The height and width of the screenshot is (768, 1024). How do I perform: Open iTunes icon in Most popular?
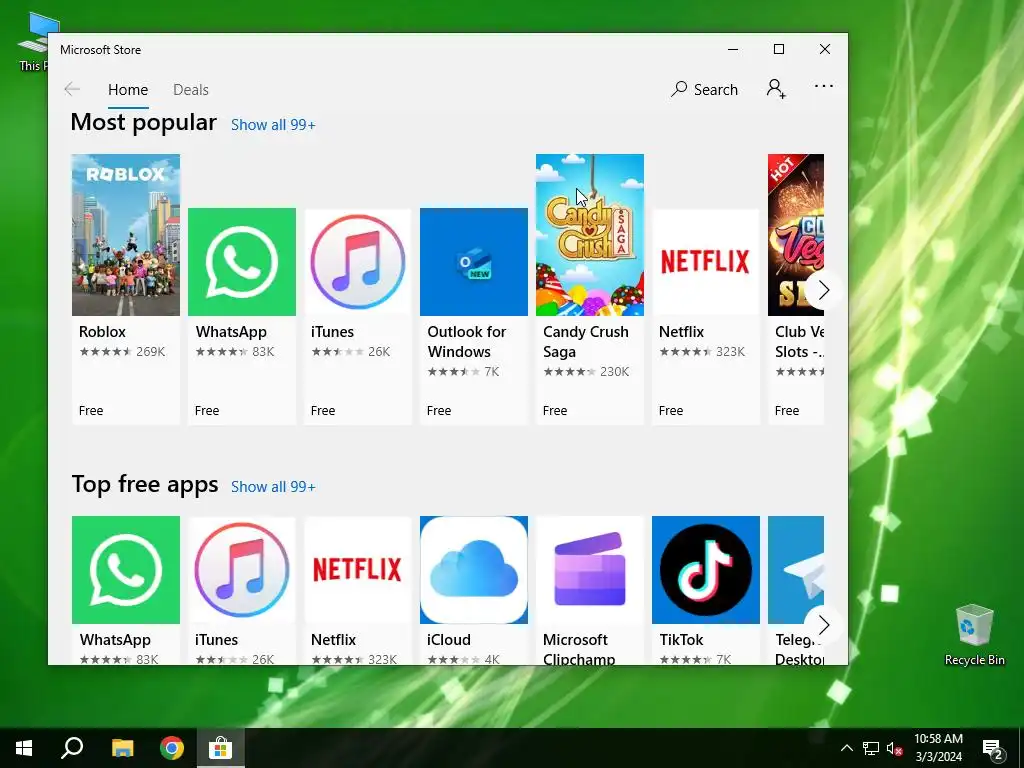click(x=358, y=262)
